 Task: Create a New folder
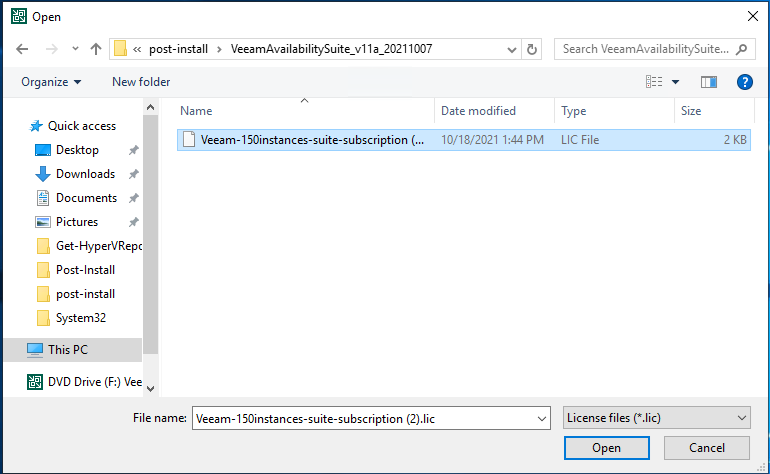(x=141, y=82)
